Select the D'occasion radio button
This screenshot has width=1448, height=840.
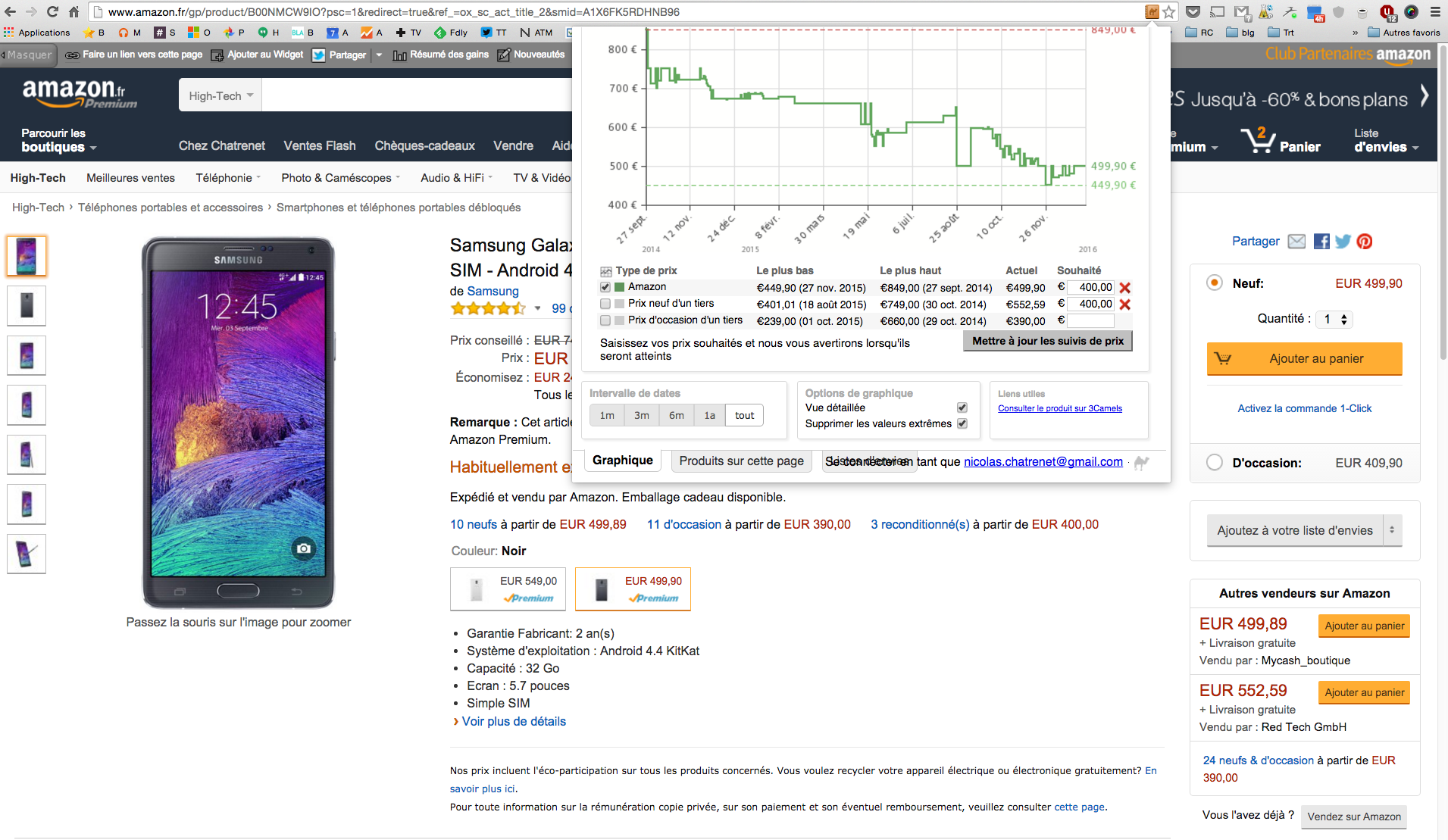point(1215,462)
